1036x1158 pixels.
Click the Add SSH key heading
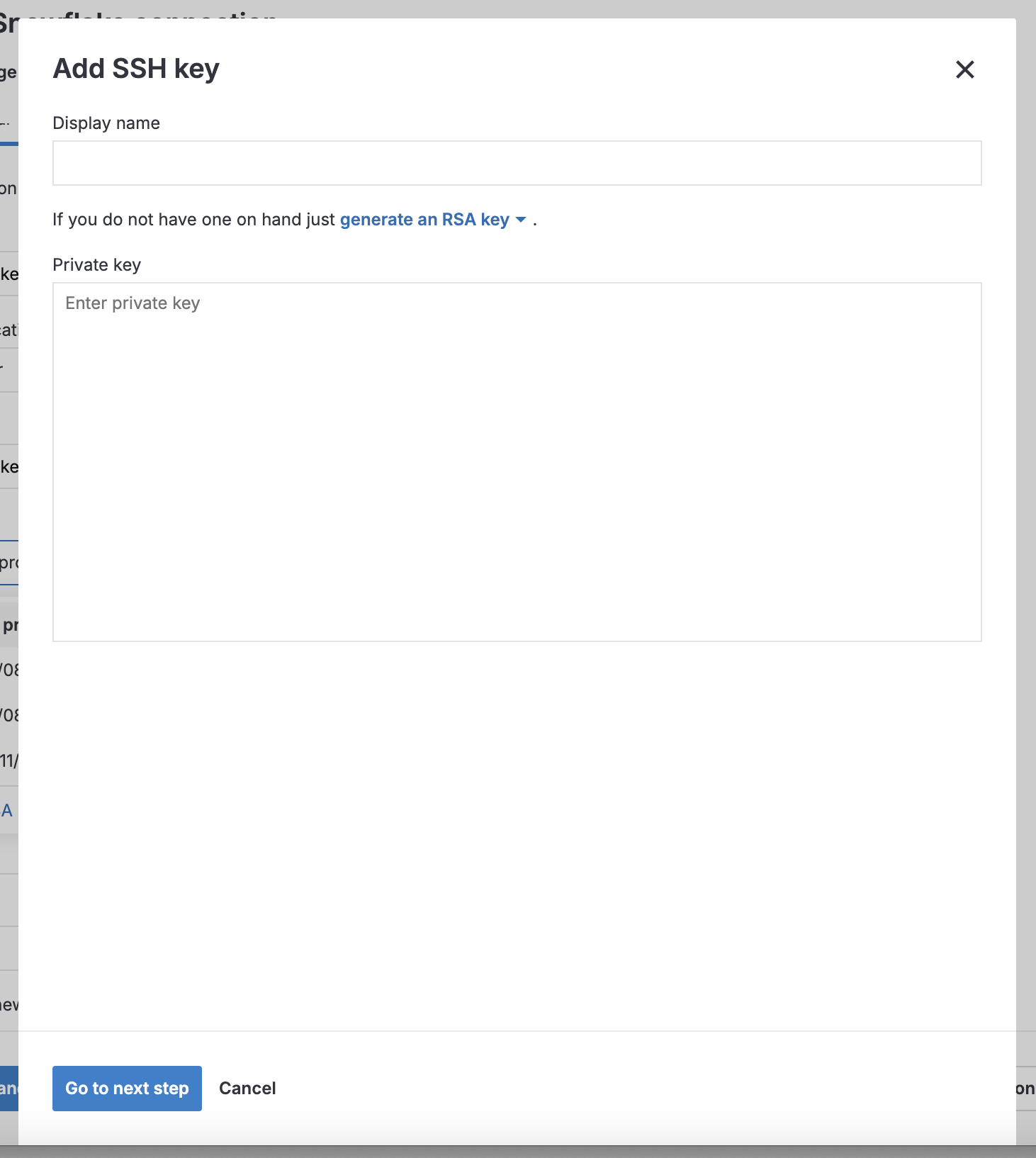point(136,69)
